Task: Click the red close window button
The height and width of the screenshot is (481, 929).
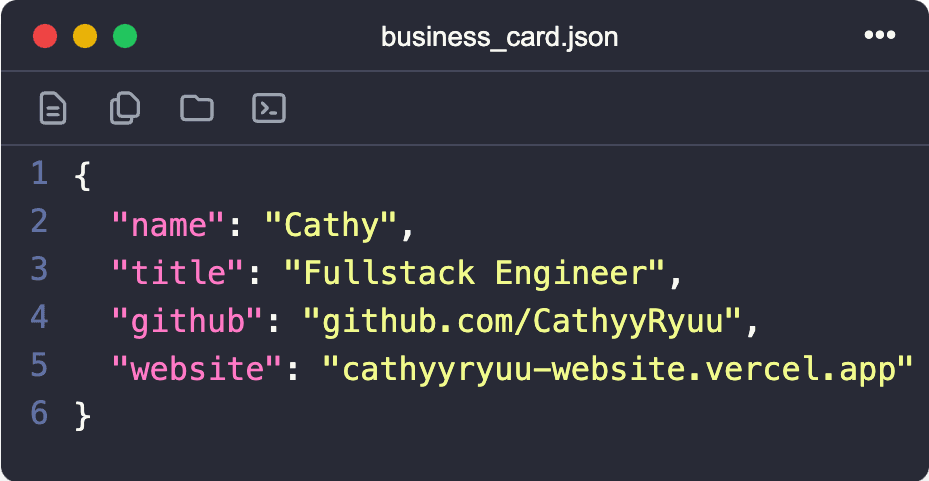Action: pyautogui.click(x=45, y=36)
